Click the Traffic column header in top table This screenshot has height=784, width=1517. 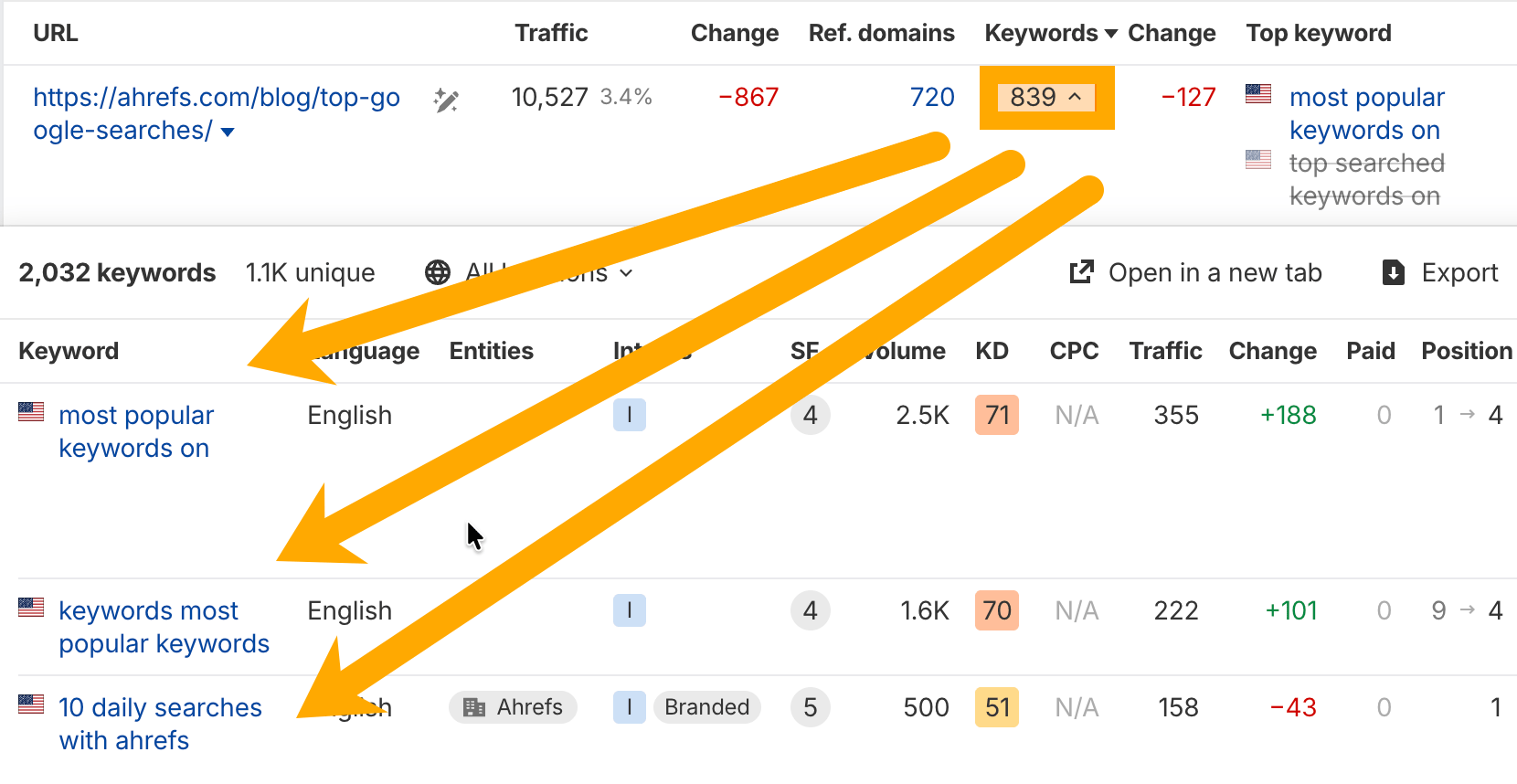551,33
